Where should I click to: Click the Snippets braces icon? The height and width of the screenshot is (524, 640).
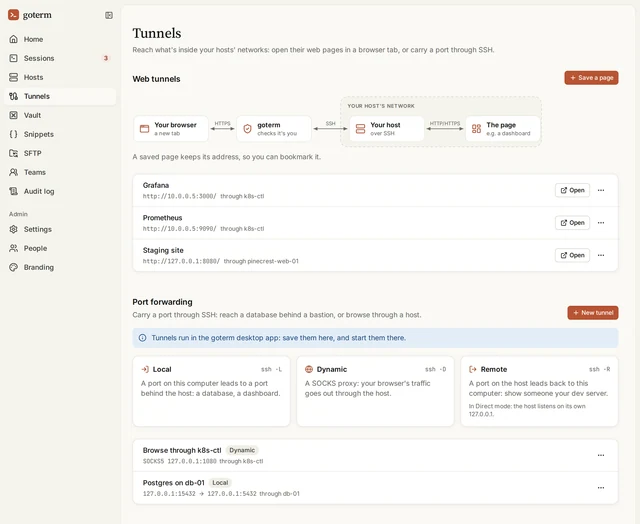pos(13,134)
